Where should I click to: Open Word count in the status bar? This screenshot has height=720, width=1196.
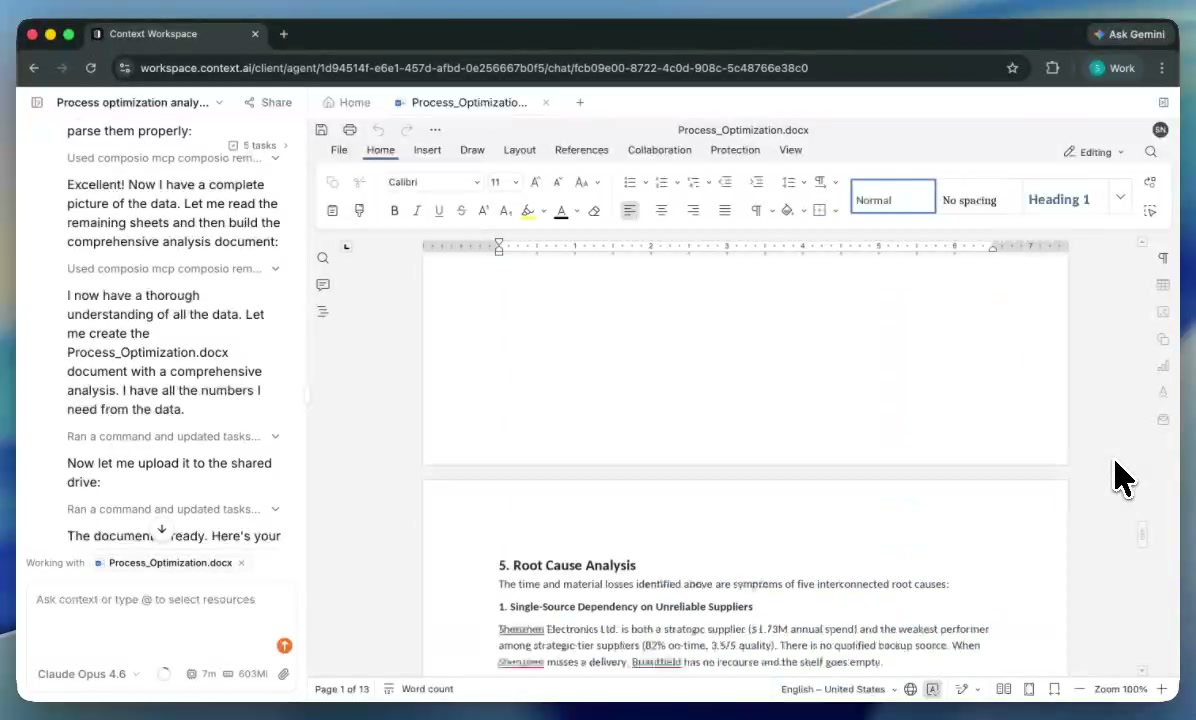(x=418, y=689)
